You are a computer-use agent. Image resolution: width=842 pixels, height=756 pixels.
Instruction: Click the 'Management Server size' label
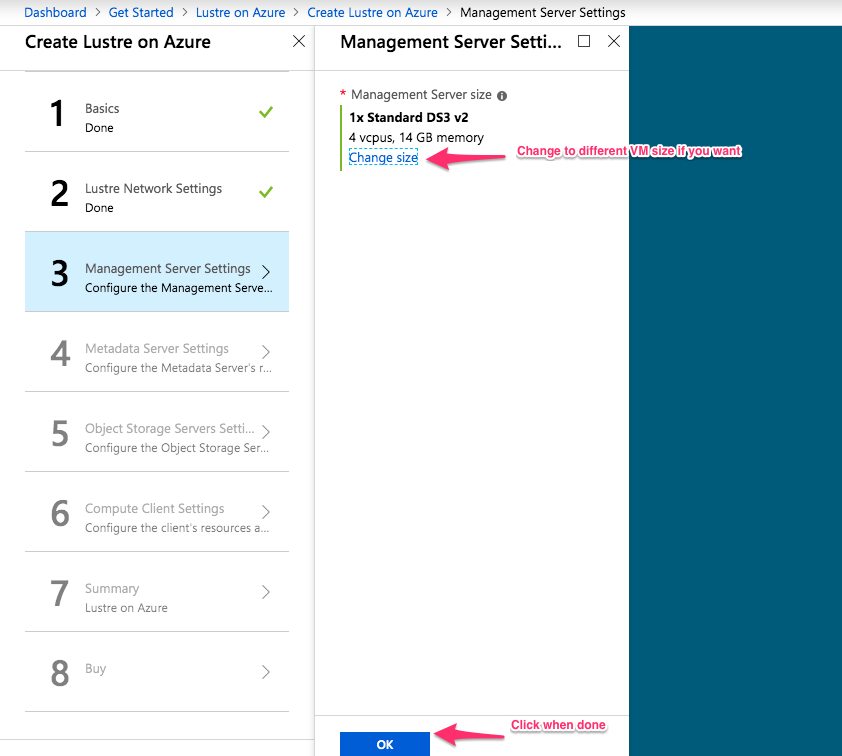point(421,95)
